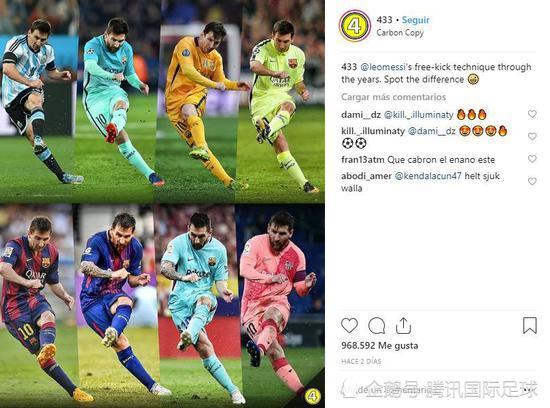Follow the account with Seguir
Image resolution: width=550 pixels, height=408 pixels.
coord(415,20)
